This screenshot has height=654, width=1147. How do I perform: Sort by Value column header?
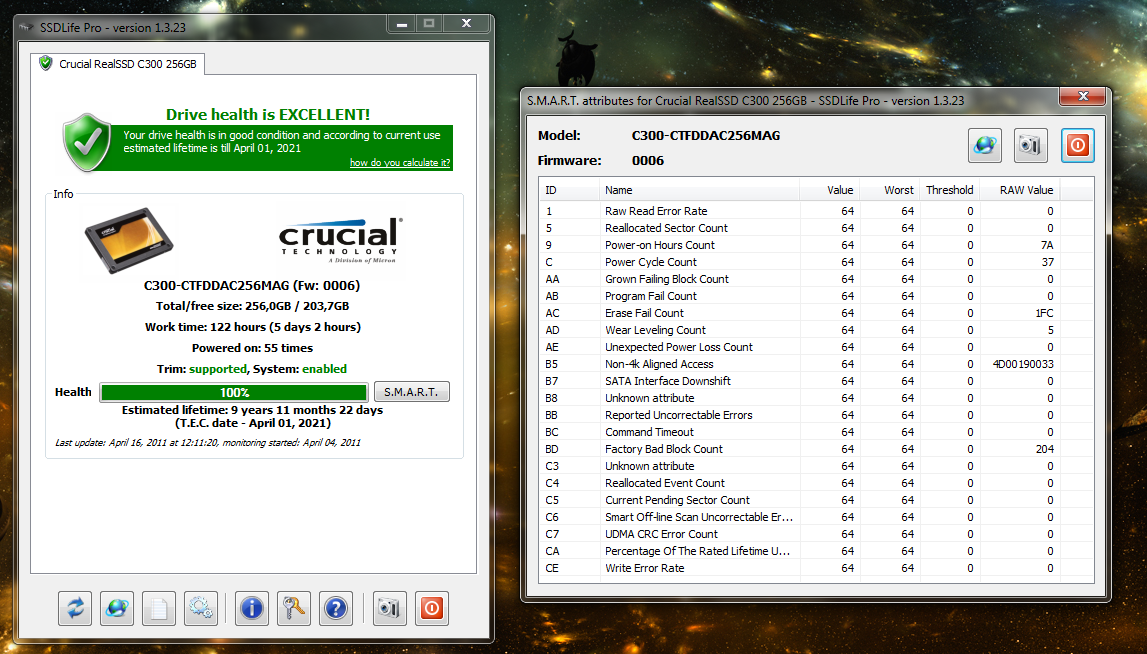[x=830, y=190]
